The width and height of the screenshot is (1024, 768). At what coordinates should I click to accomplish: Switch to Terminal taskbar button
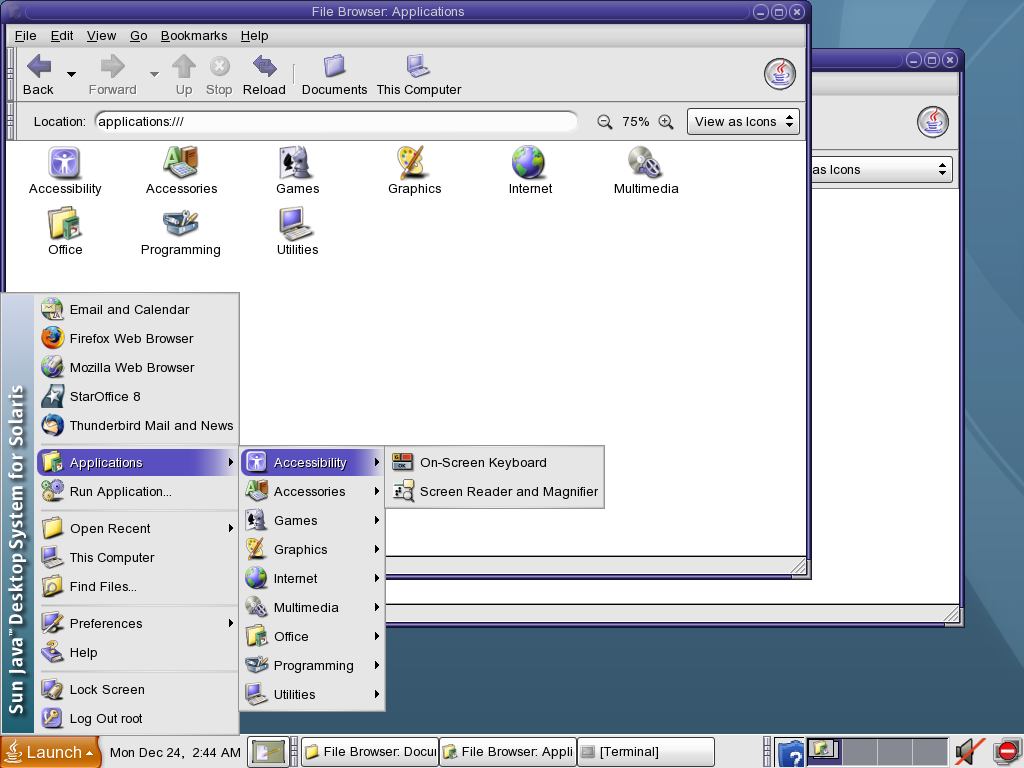tap(645, 752)
